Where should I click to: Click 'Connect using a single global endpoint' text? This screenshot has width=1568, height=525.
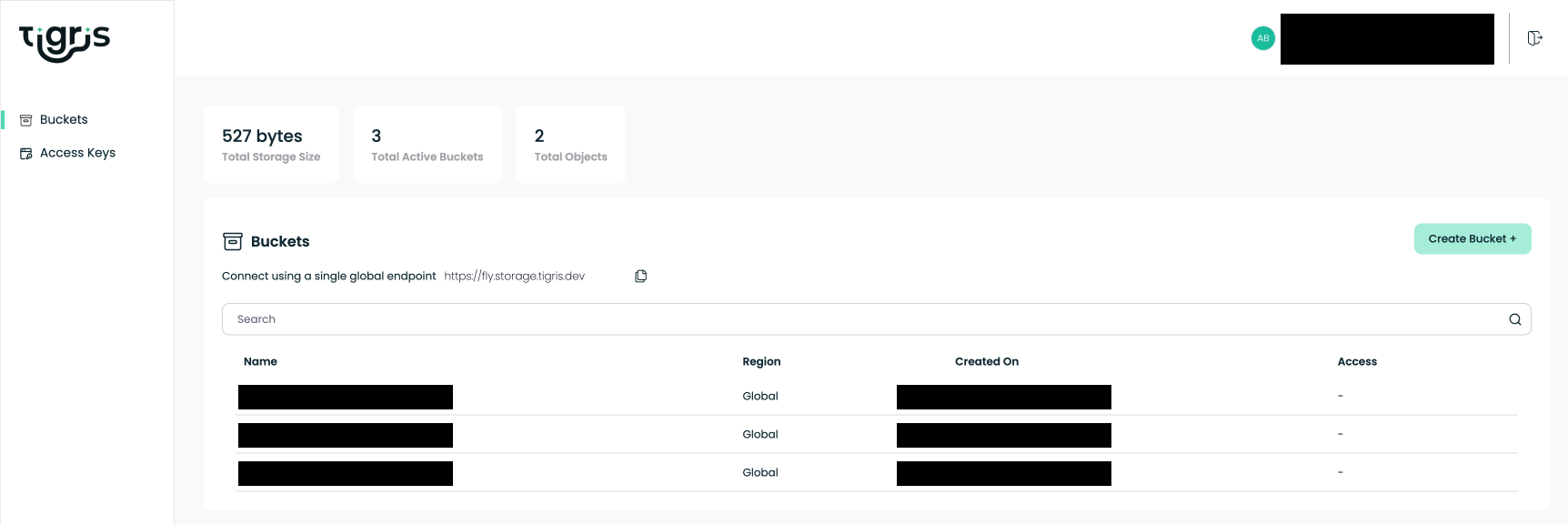coord(329,276)
